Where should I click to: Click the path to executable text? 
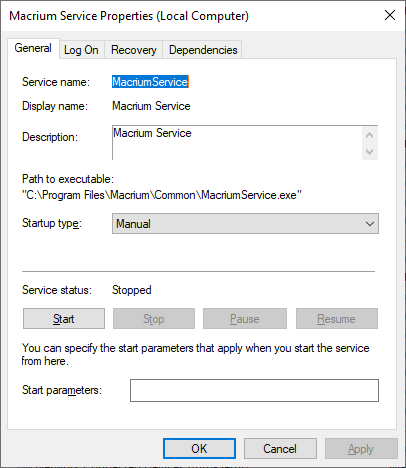coord(162,195)
